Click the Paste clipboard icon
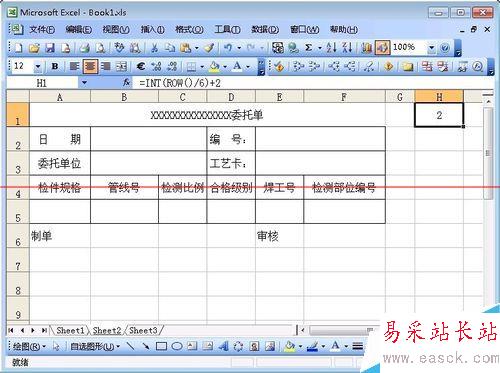Screen dimensions: 500x373 click(x=185, y=48)
